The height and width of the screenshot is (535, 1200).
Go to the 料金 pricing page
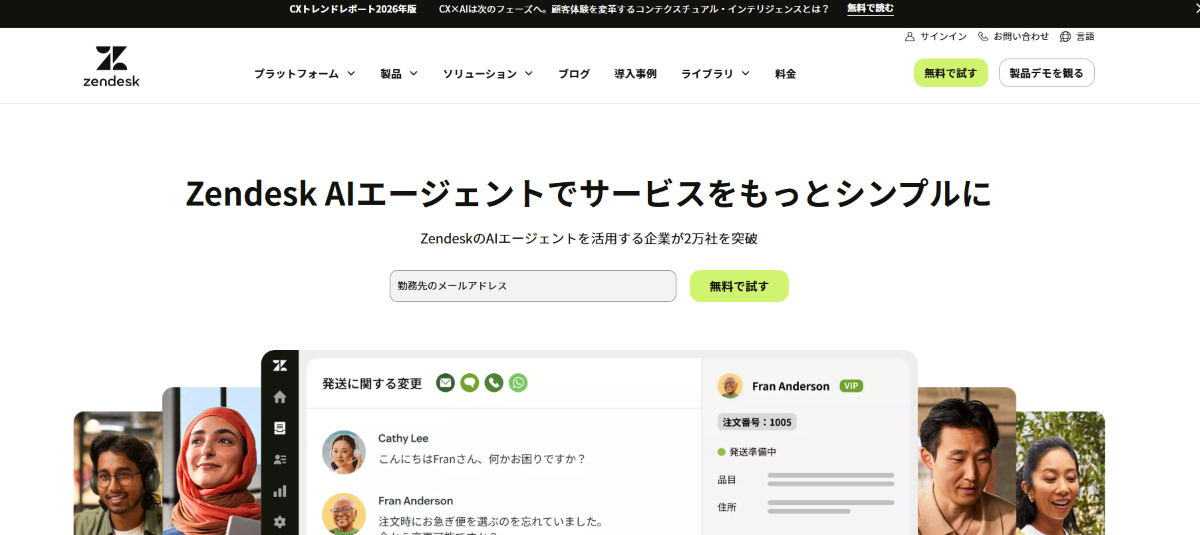786,74
